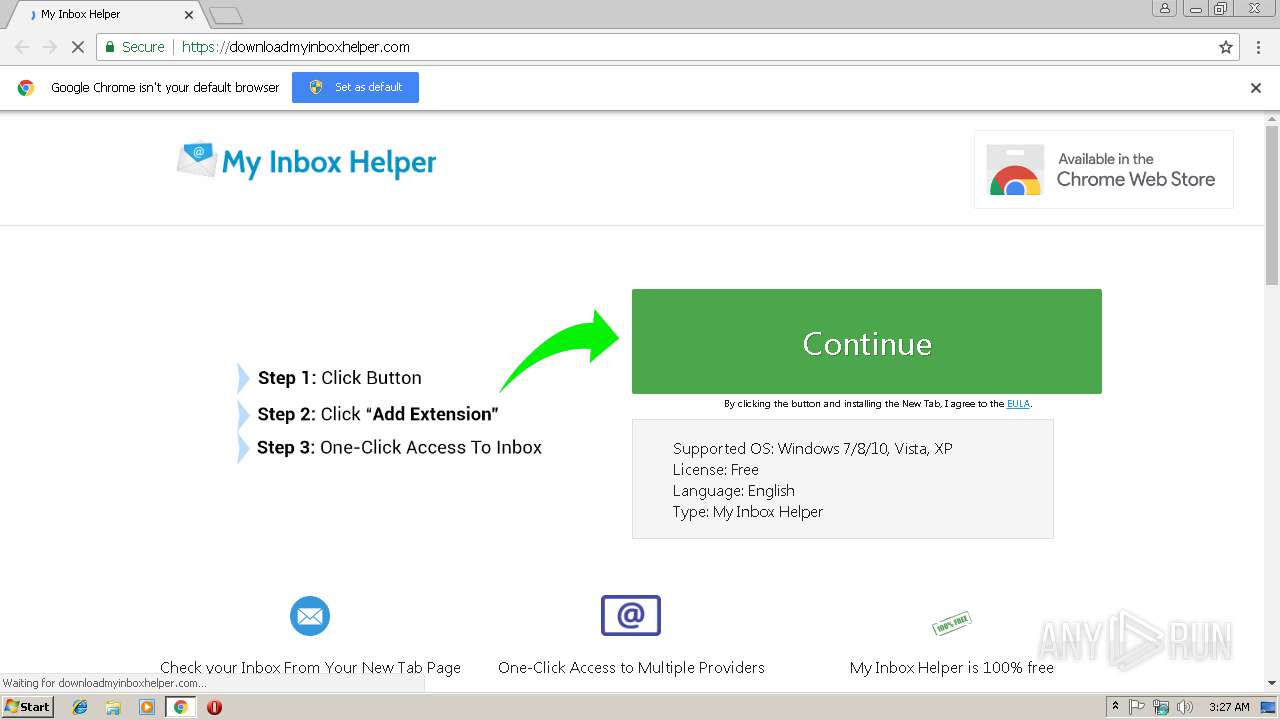Image resolution: width=1280 pixels, height=720 pixels.
Task: Click the red Opera taskbar icon
Action: 214,707
